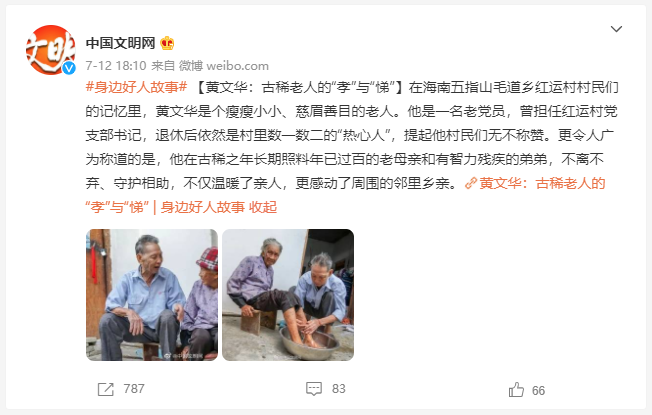The height and width of the screenshot is (415, 652).
Task: Click the 微博 weibo.com source text
Action: (x=224, y=66)
